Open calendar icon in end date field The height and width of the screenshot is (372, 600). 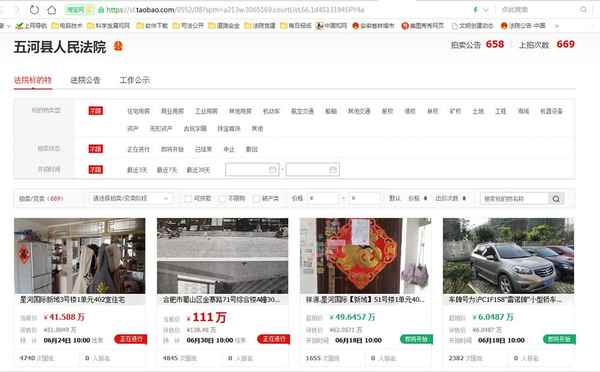tap(333, 170)
